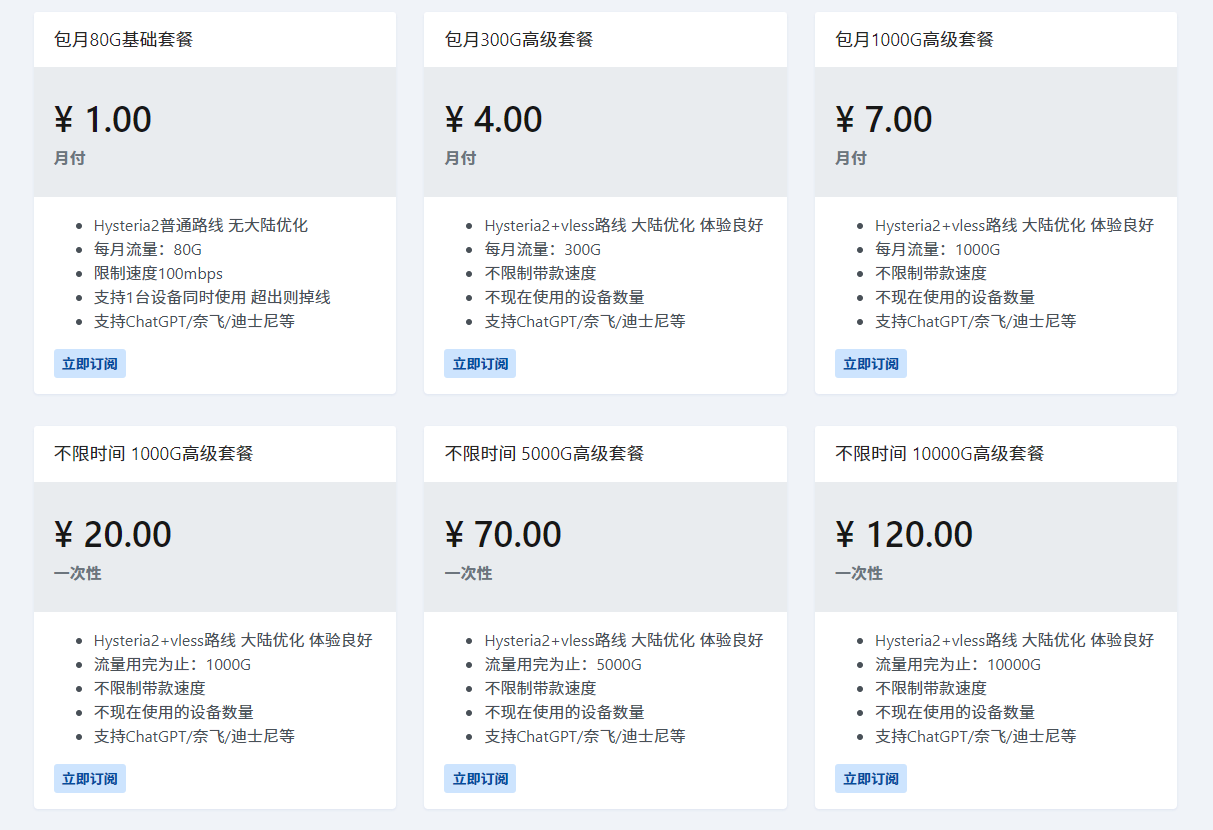Click the 限制速度100mbps feature line
Image resolution: width=1213 pixels, height=830 pixels.
tap(158, 274)
